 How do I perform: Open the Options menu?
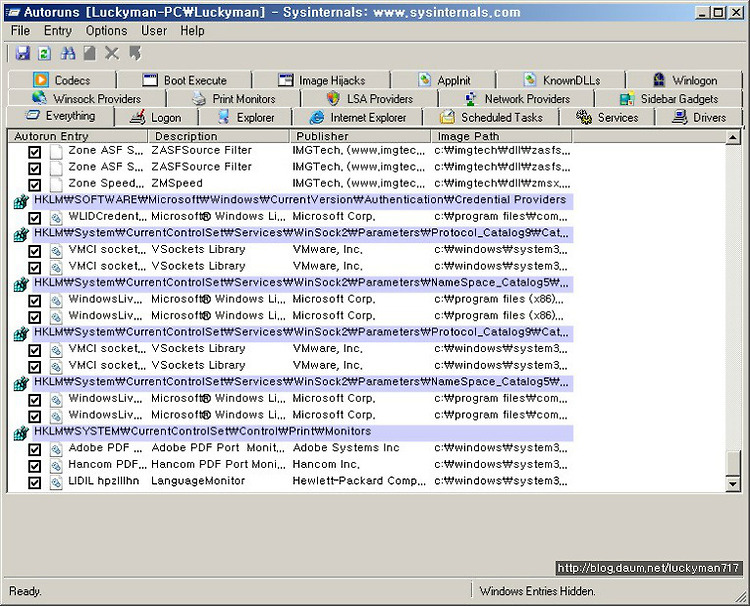106,31
